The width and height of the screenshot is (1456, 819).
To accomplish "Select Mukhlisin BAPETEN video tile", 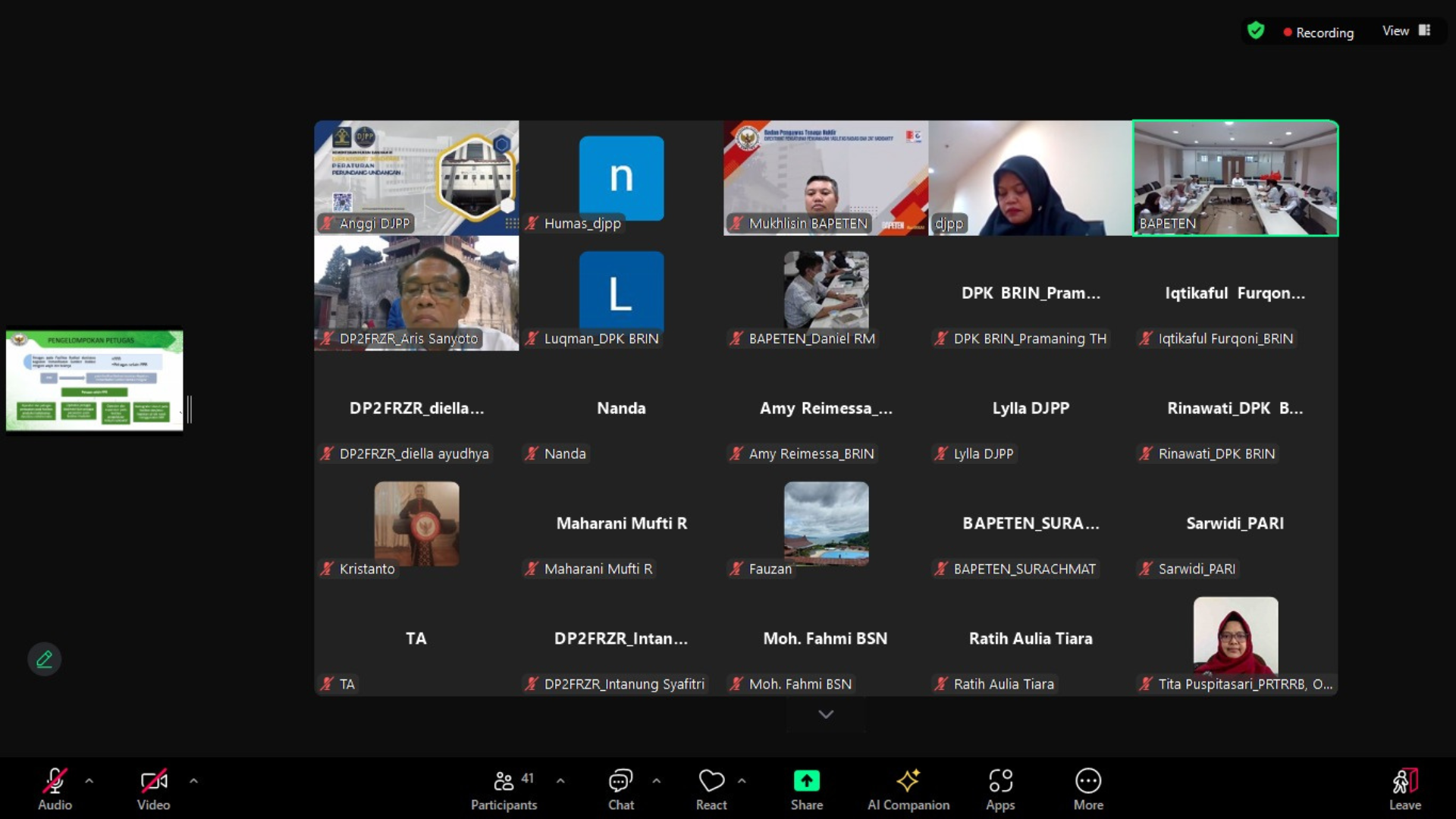I will 826,177.
